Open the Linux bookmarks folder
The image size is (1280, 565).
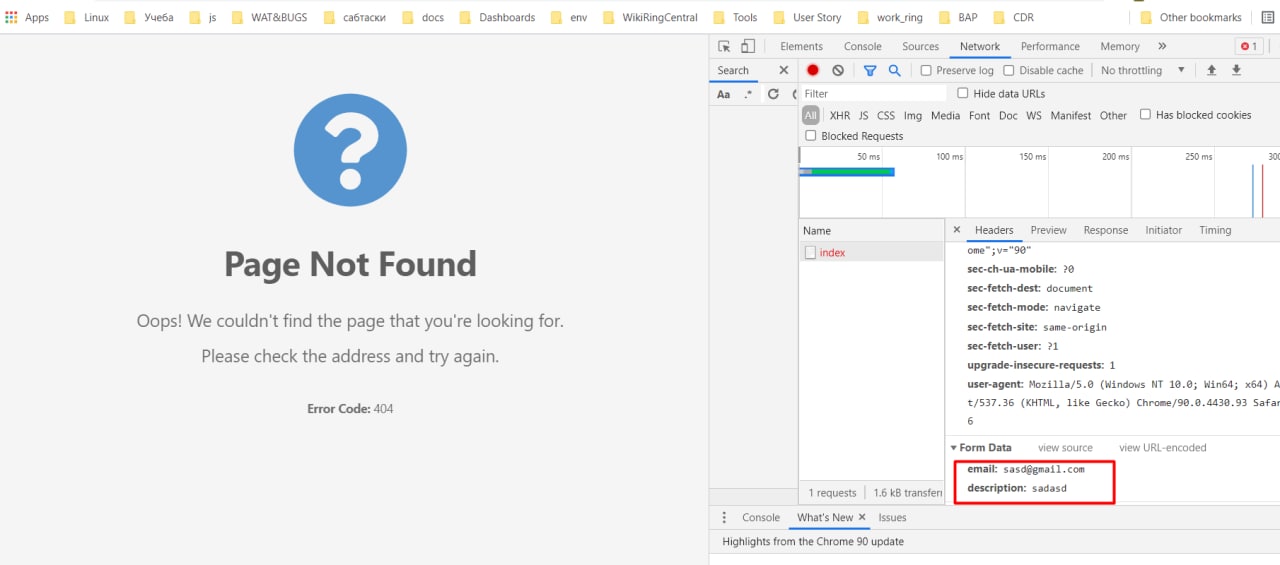(86, 17)
